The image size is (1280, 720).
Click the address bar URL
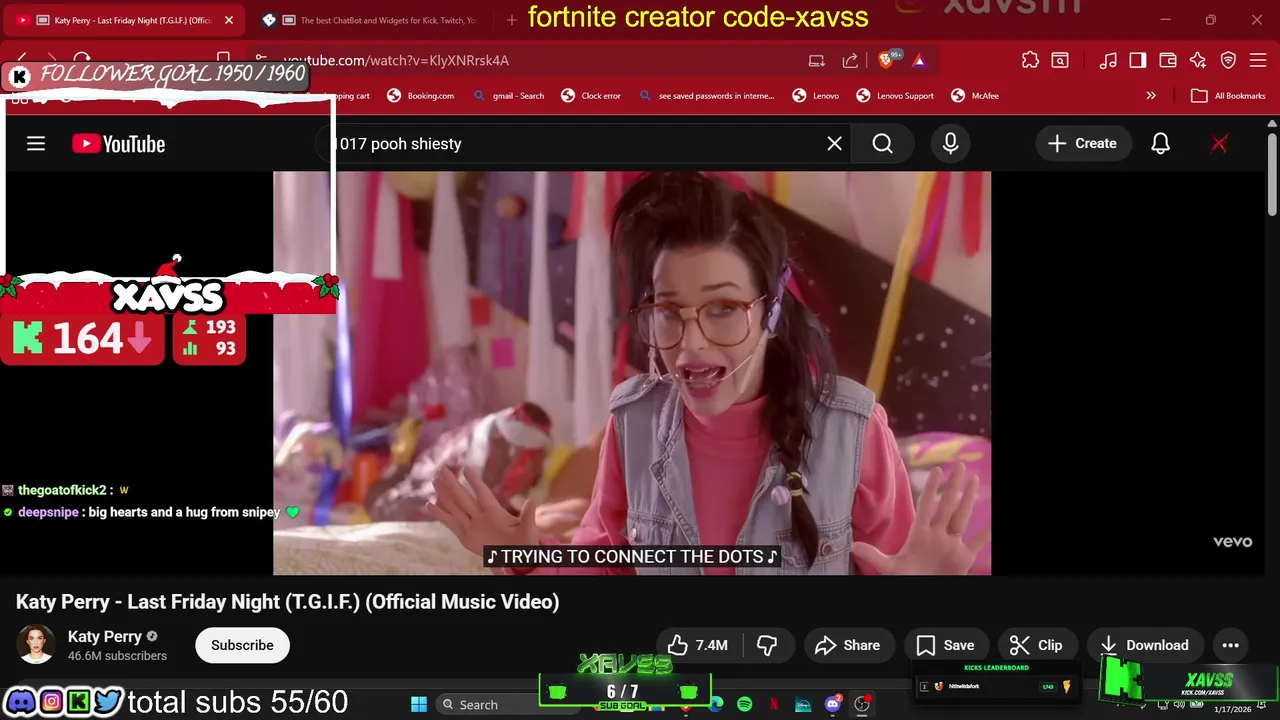(396, 60)
